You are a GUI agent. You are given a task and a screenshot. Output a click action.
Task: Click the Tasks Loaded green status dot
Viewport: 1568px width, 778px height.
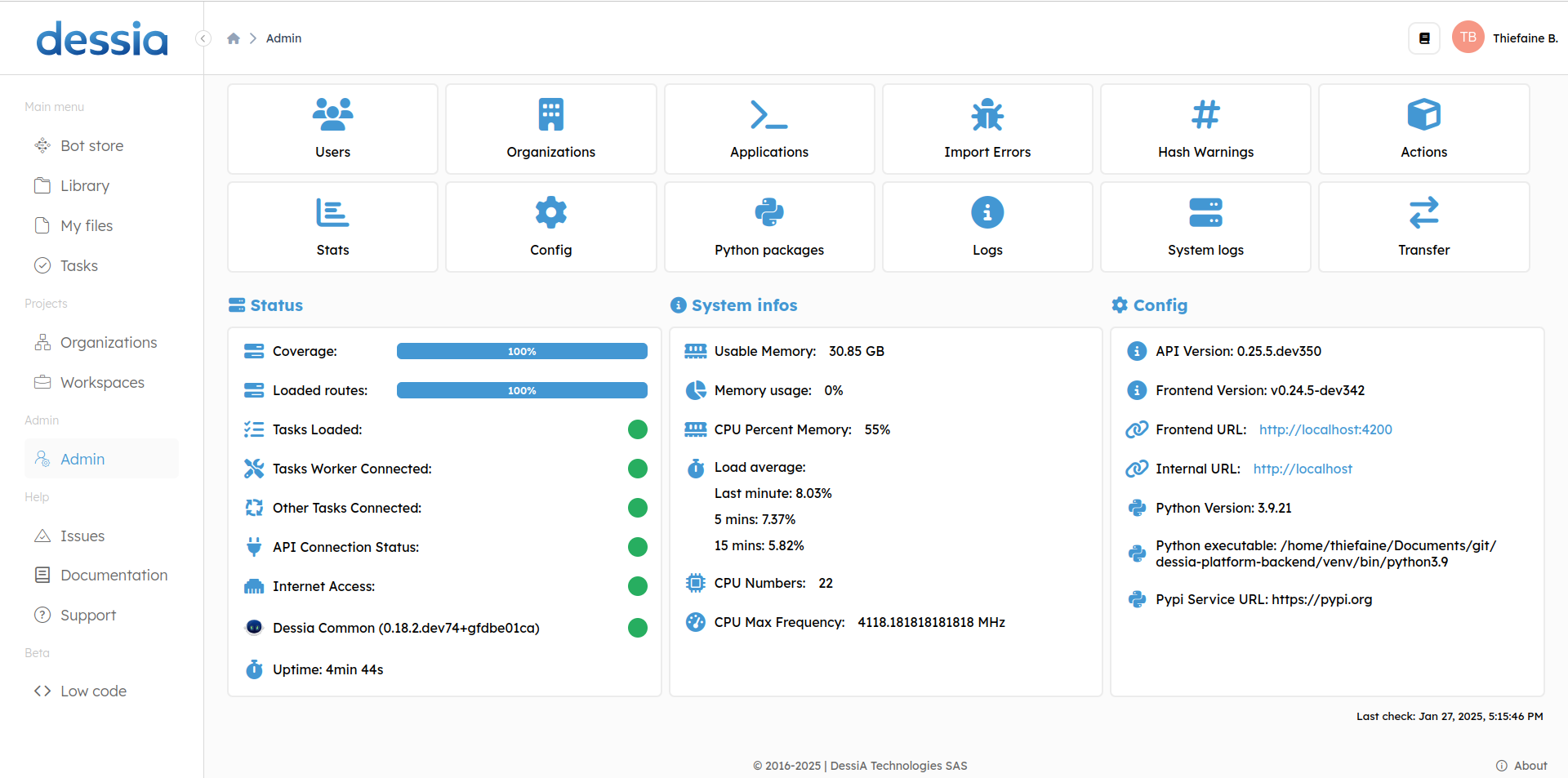(x=638, y=429)
